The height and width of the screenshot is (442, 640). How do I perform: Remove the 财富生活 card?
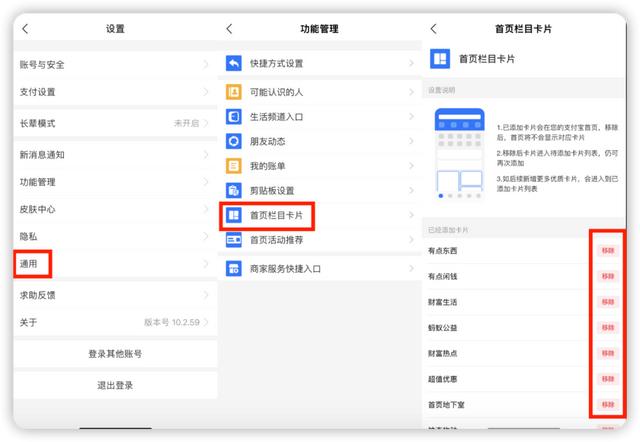pyautogui.click(x=608, y=302)
